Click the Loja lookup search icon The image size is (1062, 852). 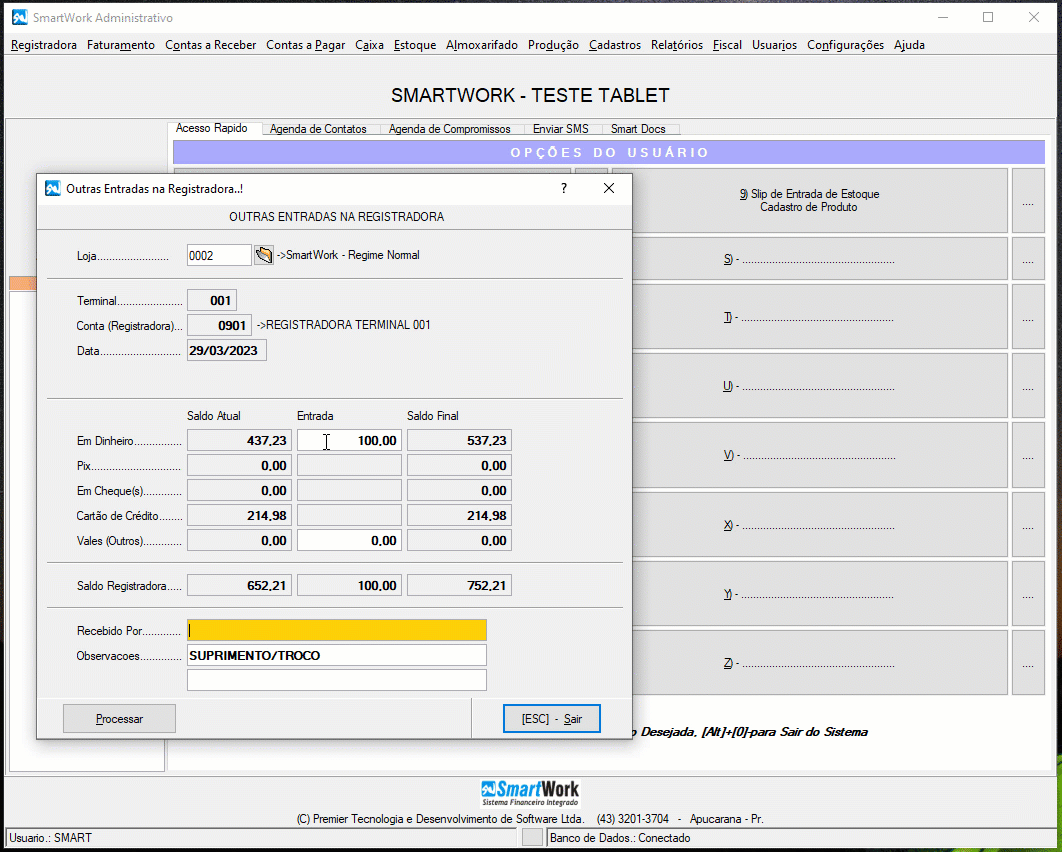tap(263, 255)
